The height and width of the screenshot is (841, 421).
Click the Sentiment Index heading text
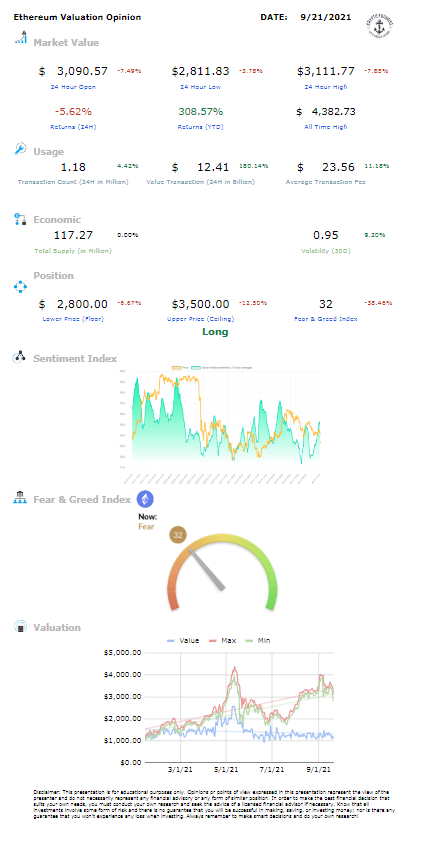75,358
